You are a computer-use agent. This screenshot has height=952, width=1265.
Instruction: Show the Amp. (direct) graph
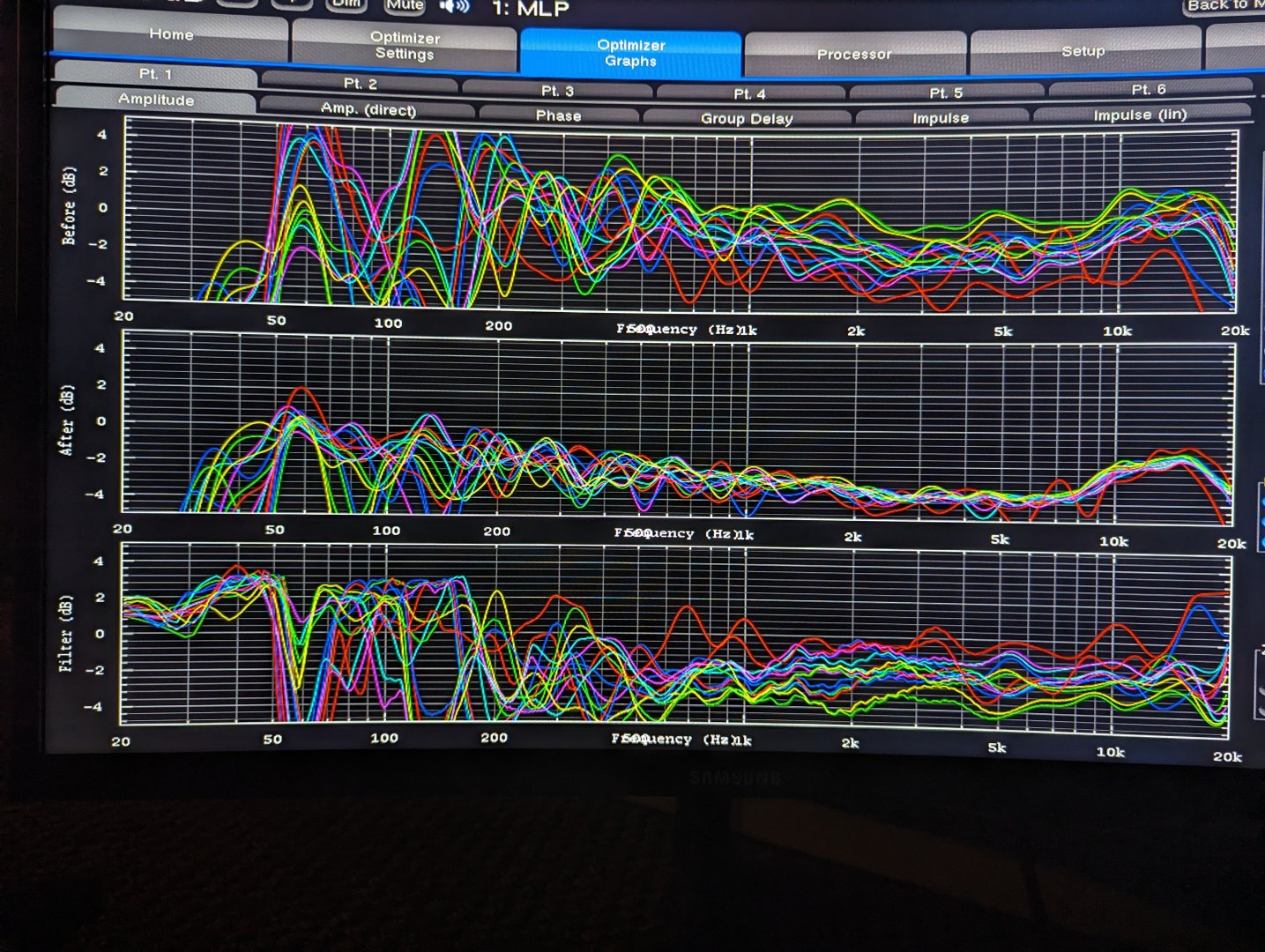click(368, 109)
